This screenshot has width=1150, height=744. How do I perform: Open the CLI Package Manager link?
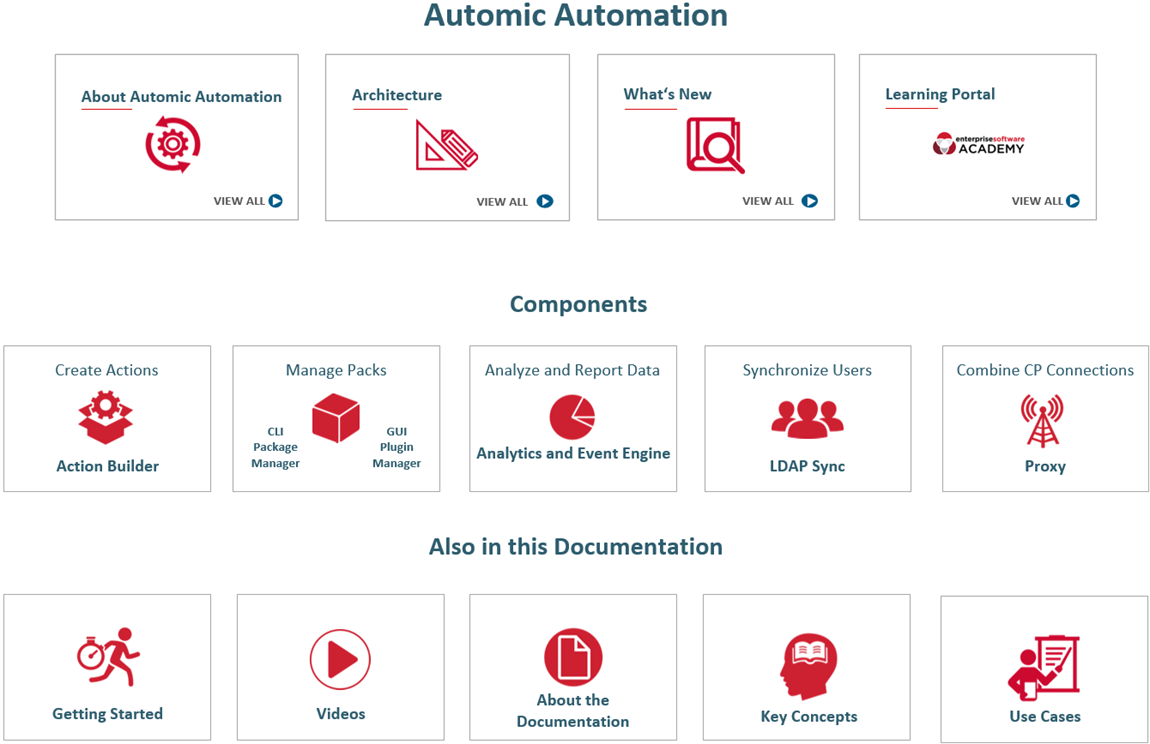275,448
